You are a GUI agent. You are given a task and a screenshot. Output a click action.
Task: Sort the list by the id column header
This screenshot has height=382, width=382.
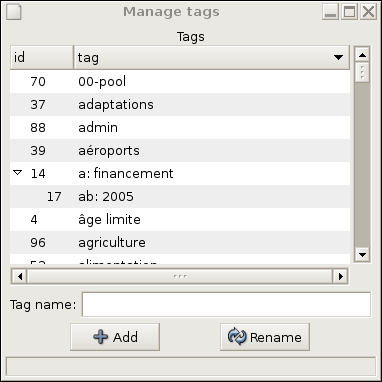(42, 58)
